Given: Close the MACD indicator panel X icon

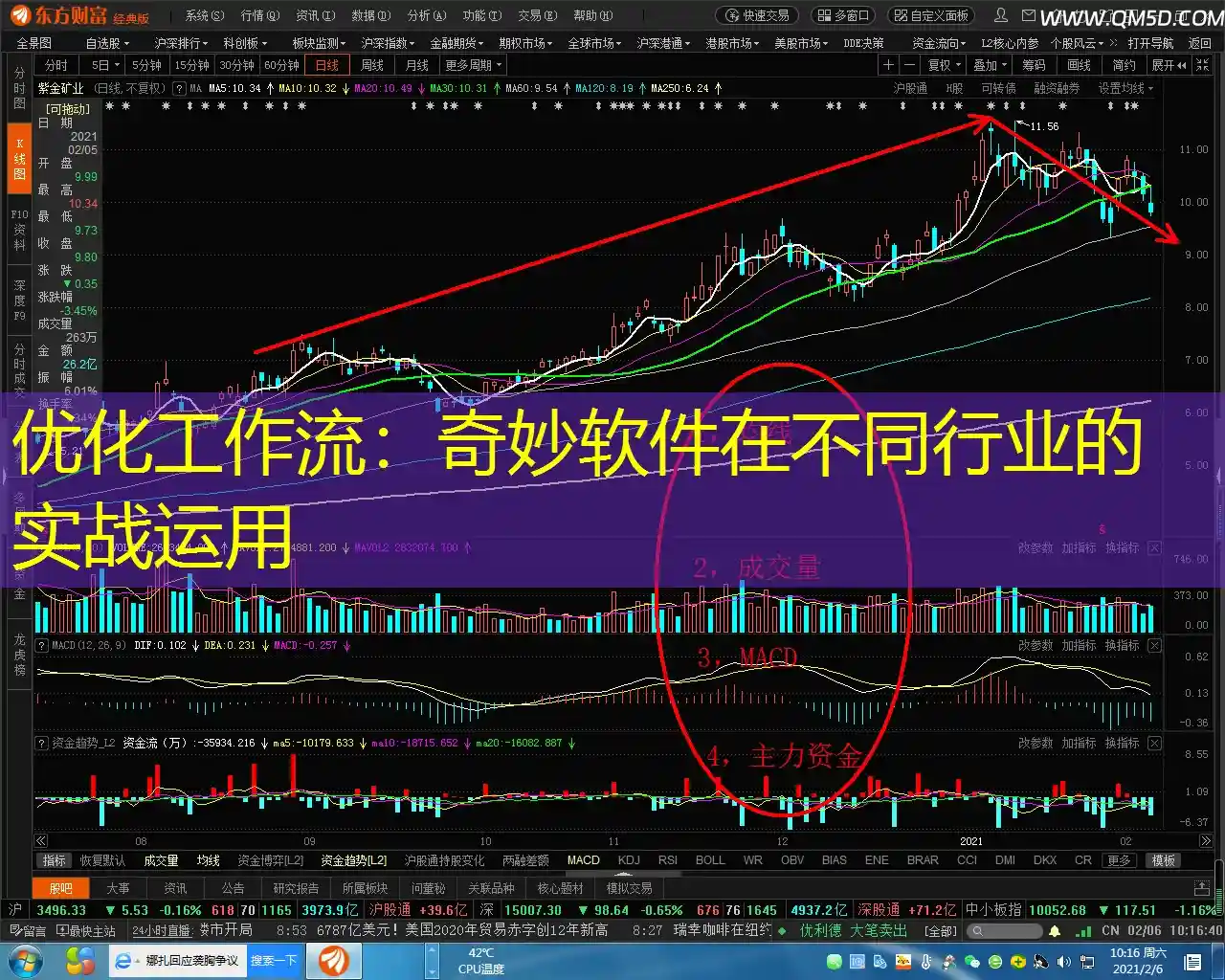Looking at the screenshot, I should tap(1154, 646).
